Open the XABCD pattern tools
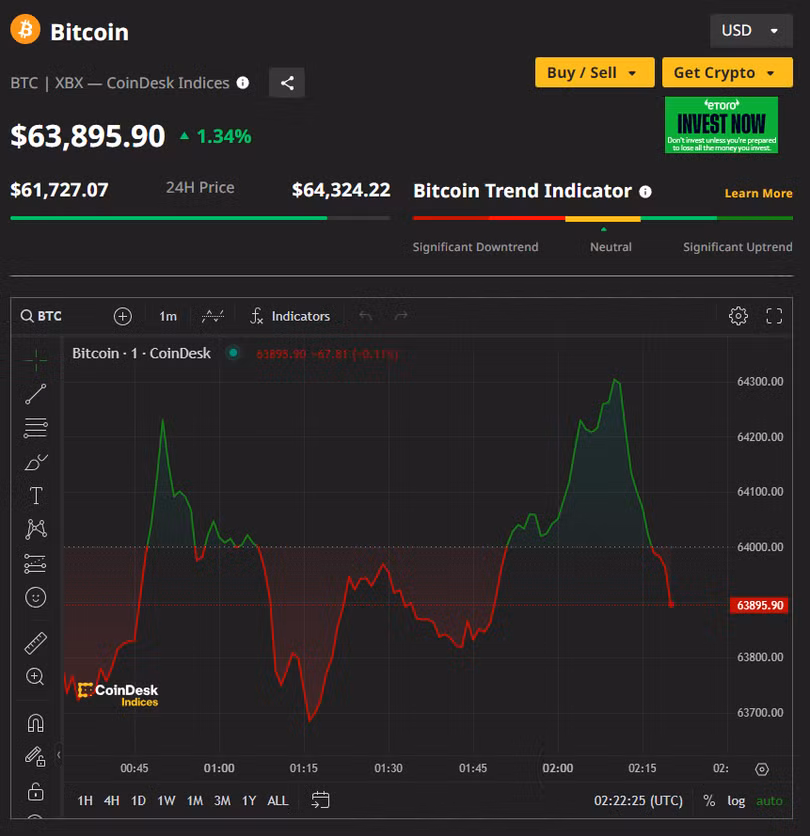Screen dimensions: 810x836 pos(36,529)
